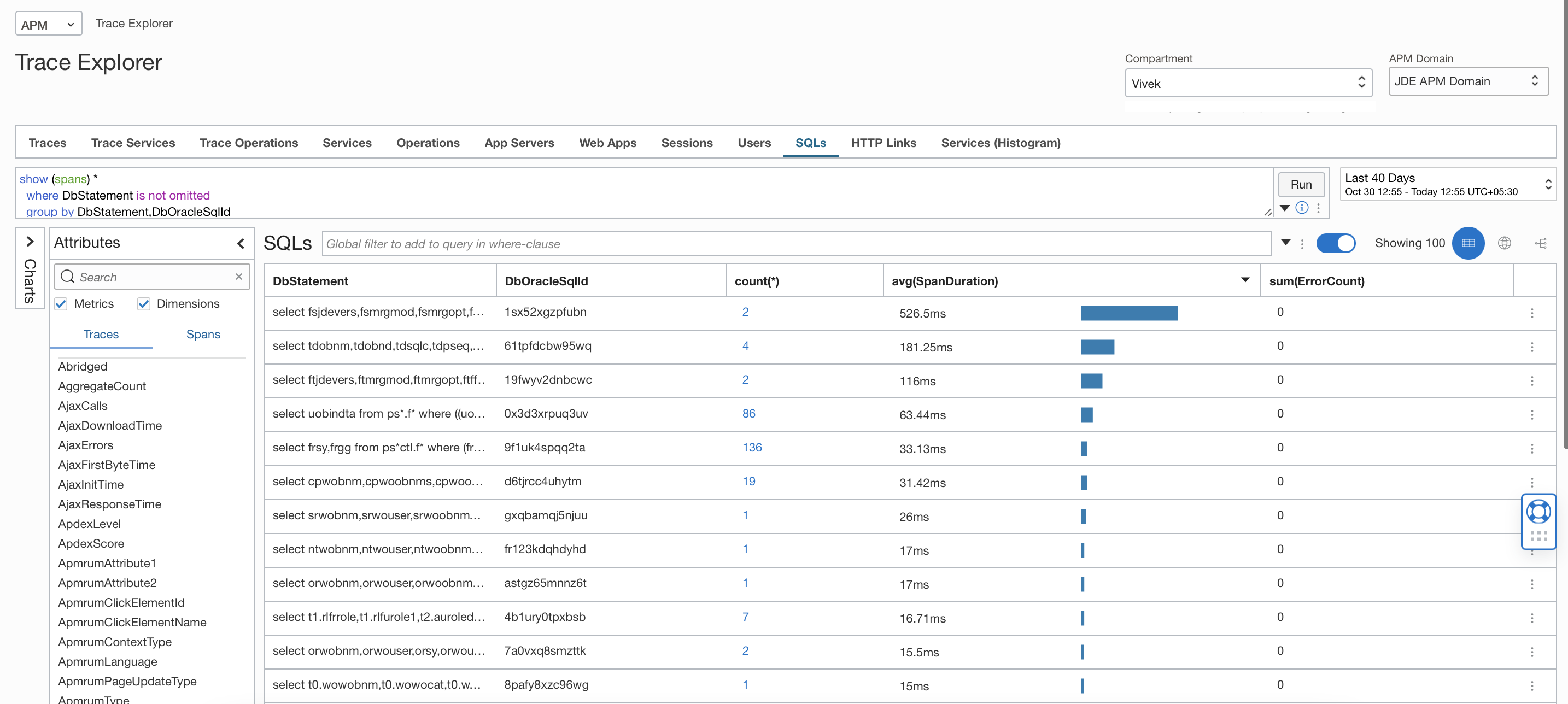Image resolution: width=1568 pixels, height=704 pixels.
Task: Open the life-ring help widget
Action: coord(1538,512)
